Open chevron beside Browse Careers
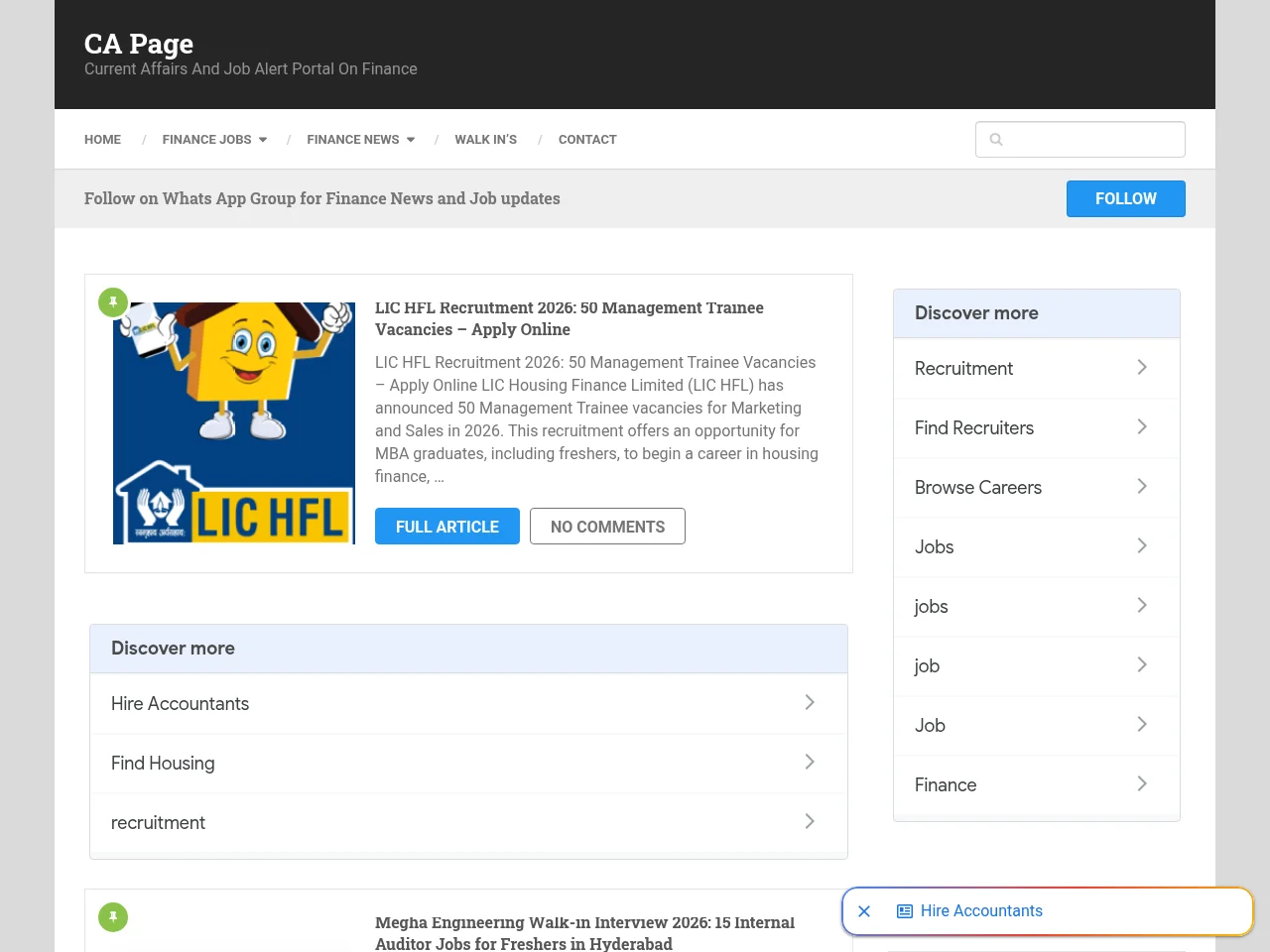 point(1142,487)
